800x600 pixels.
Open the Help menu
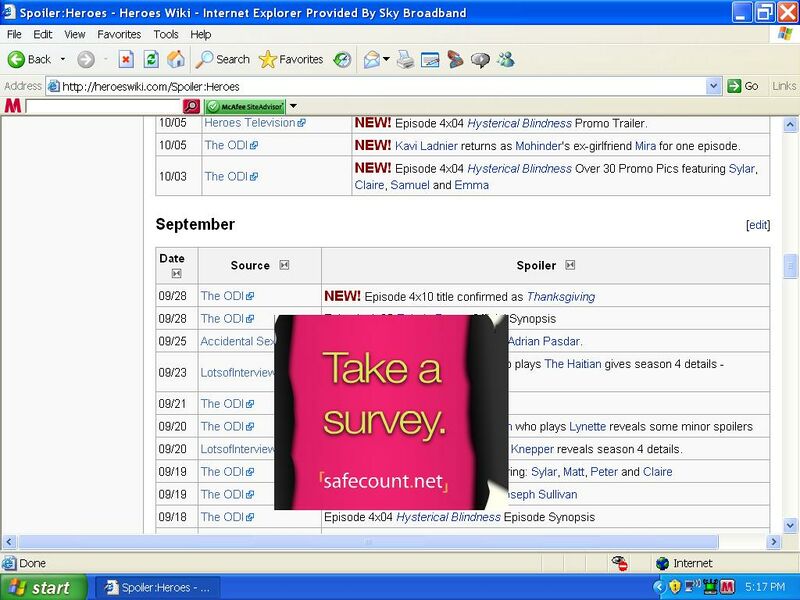pos(201,34)
